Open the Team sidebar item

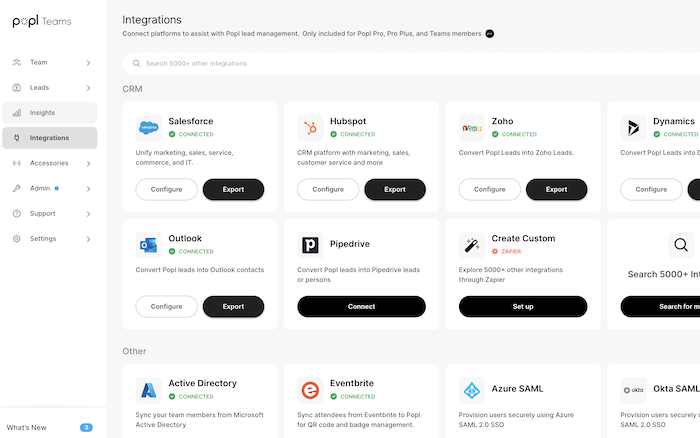pos(50,63)
